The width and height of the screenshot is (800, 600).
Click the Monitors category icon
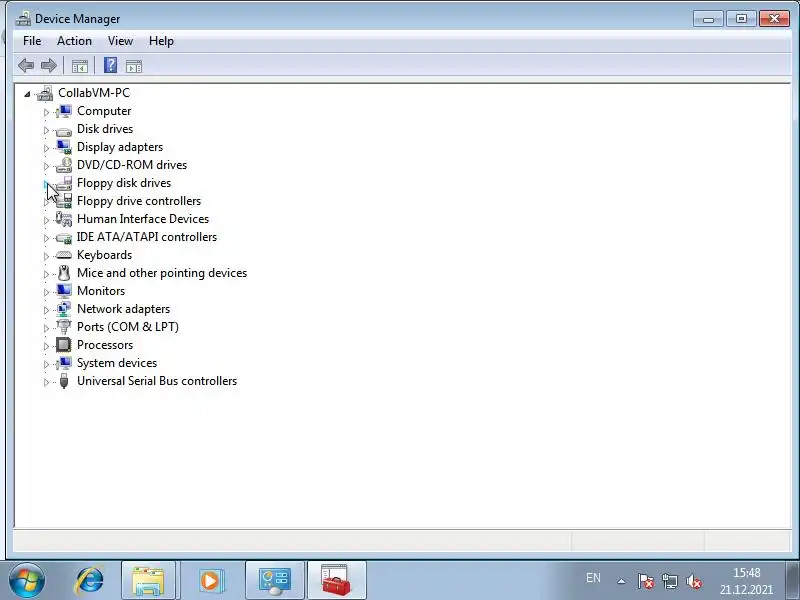64,291
